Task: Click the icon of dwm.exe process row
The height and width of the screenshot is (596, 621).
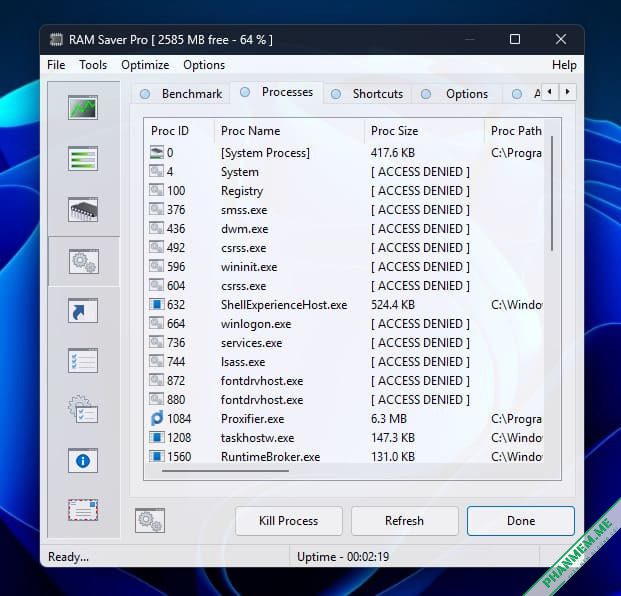Action: click(x=156, y=228)
